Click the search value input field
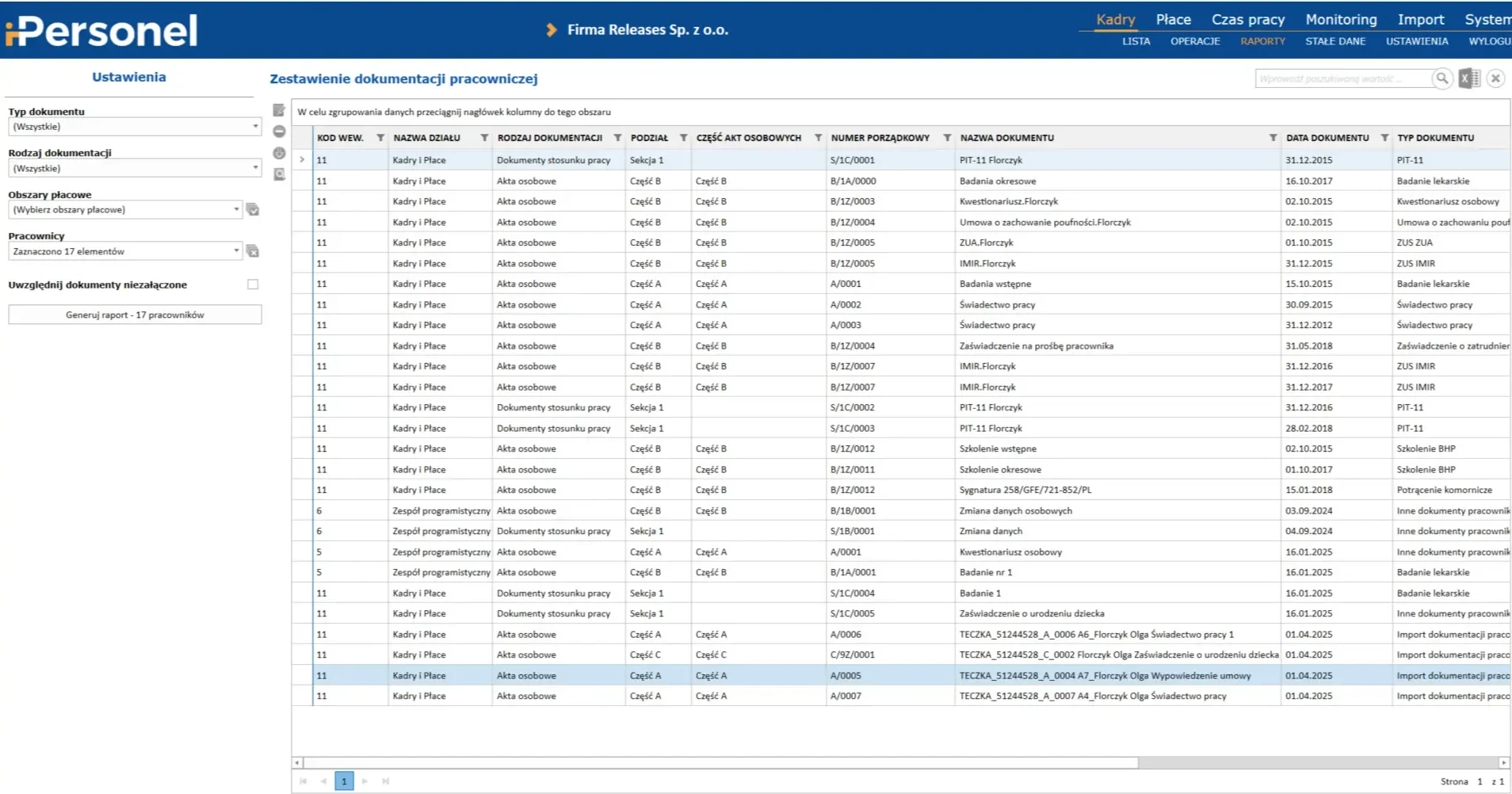Viewport: 1512px width, 794px height. (1342, 78)
